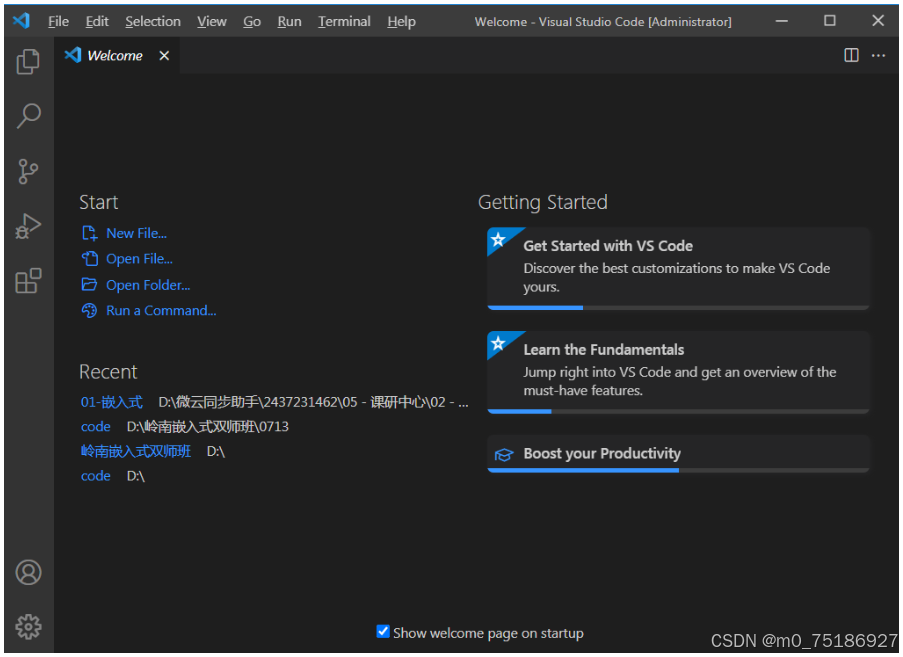This screenshot has height=657, width=903.
Task: Open the Selection menu
Action: click(x=153, y=21)
